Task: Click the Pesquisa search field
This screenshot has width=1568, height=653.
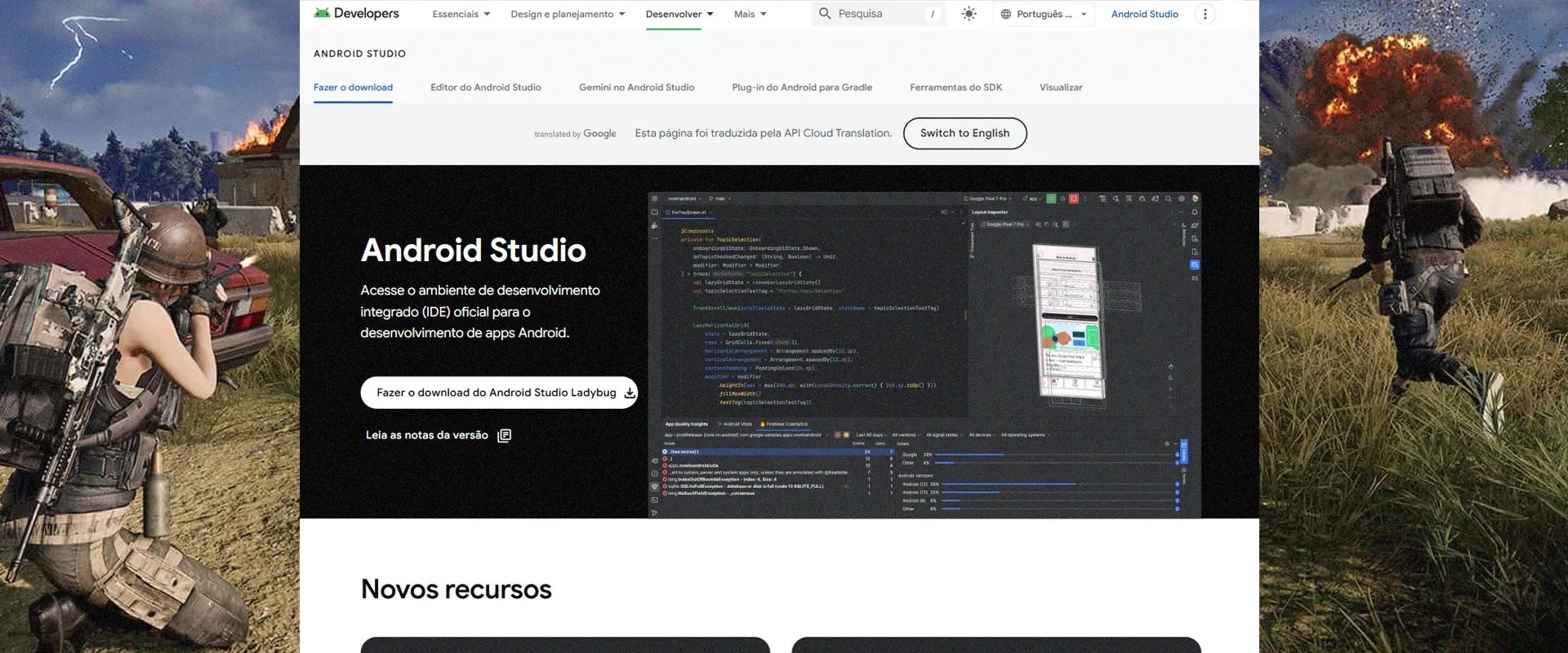Action: [879, 14]
